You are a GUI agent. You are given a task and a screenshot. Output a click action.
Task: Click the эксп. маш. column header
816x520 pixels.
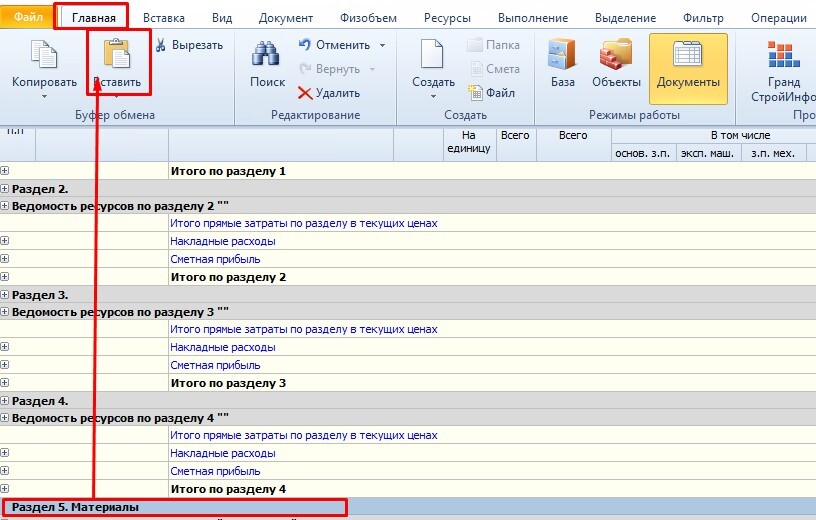click(x=707, y=153)
